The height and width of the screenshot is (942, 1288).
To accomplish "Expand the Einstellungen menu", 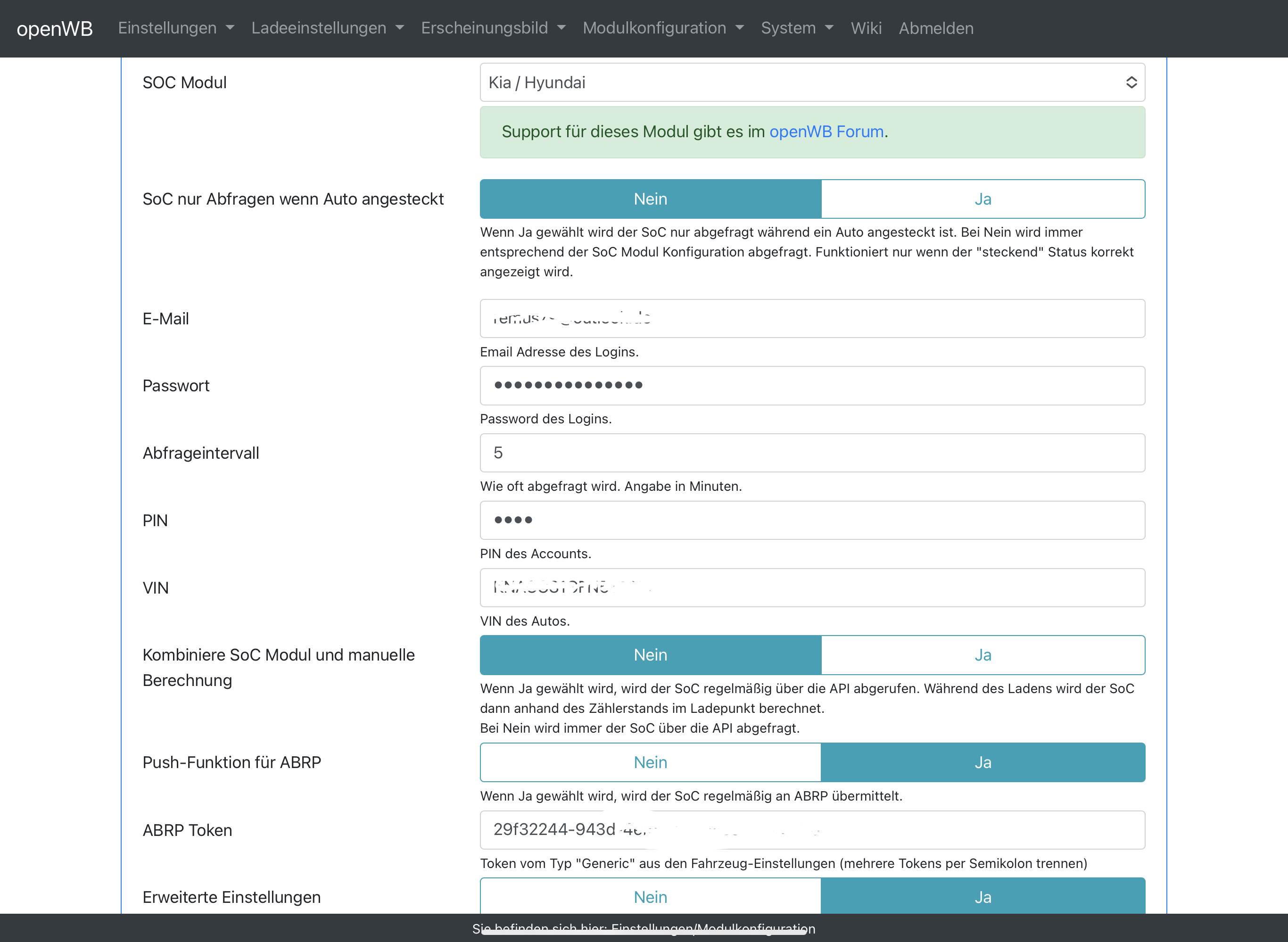I will click(175, 28).
